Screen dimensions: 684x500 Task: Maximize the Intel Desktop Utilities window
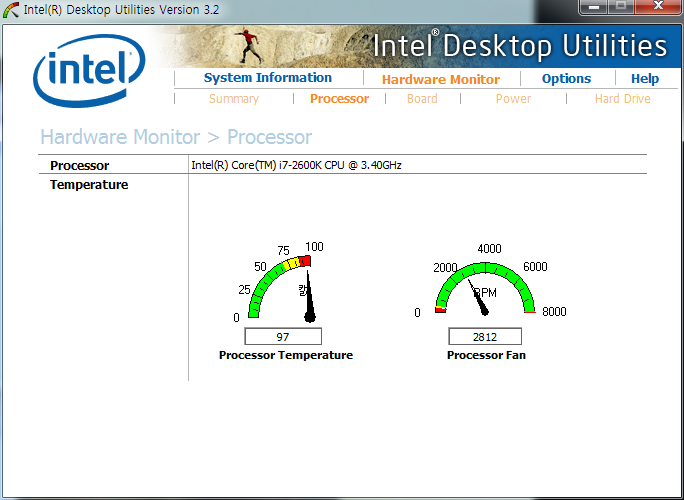[621, 7]
